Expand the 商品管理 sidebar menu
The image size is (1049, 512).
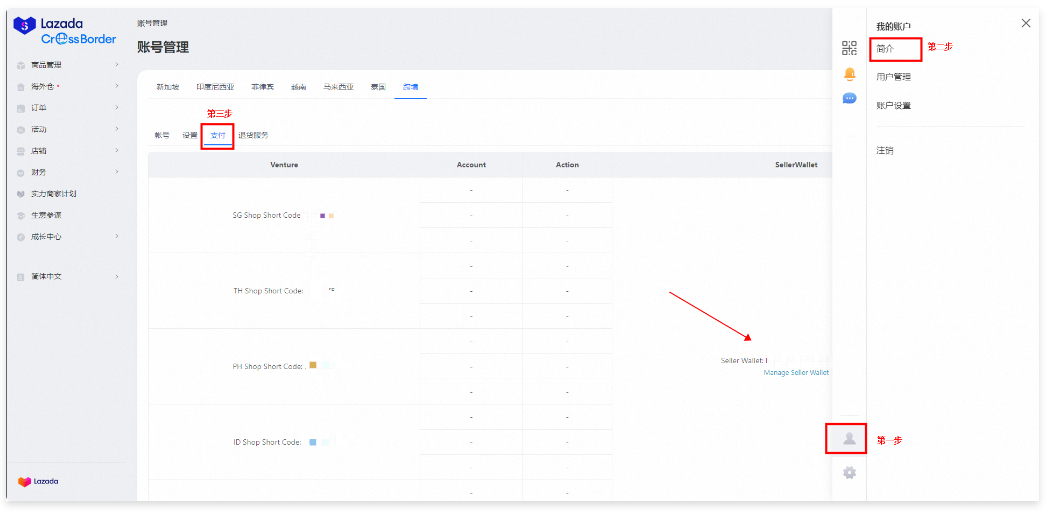pos(66,65)
